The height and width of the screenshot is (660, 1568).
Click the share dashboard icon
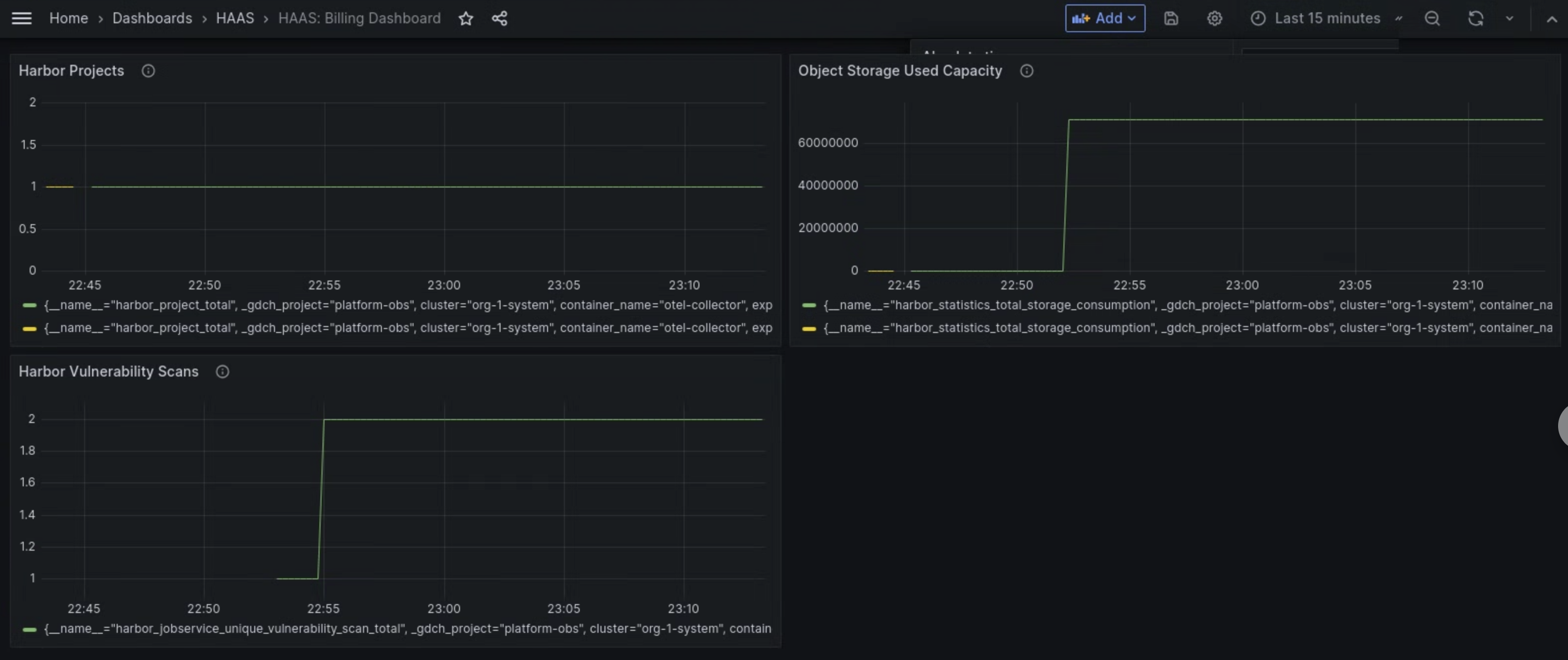pos(499,18)
